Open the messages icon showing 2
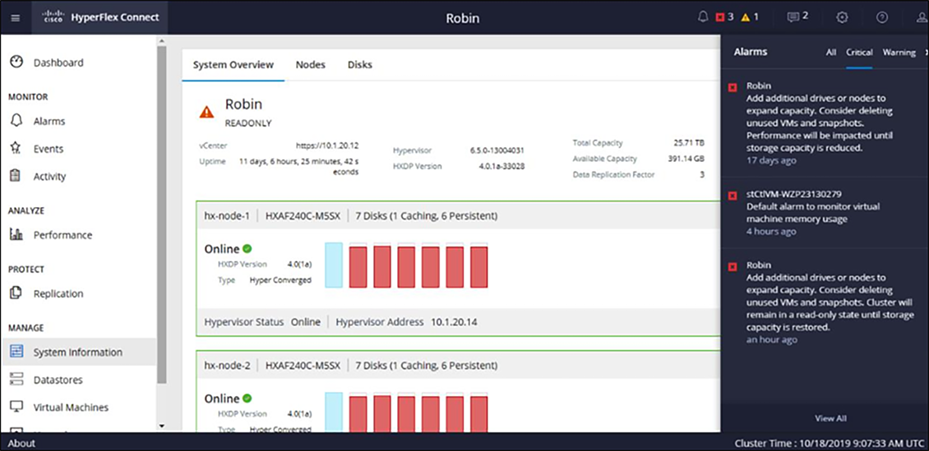 [797, 17]
